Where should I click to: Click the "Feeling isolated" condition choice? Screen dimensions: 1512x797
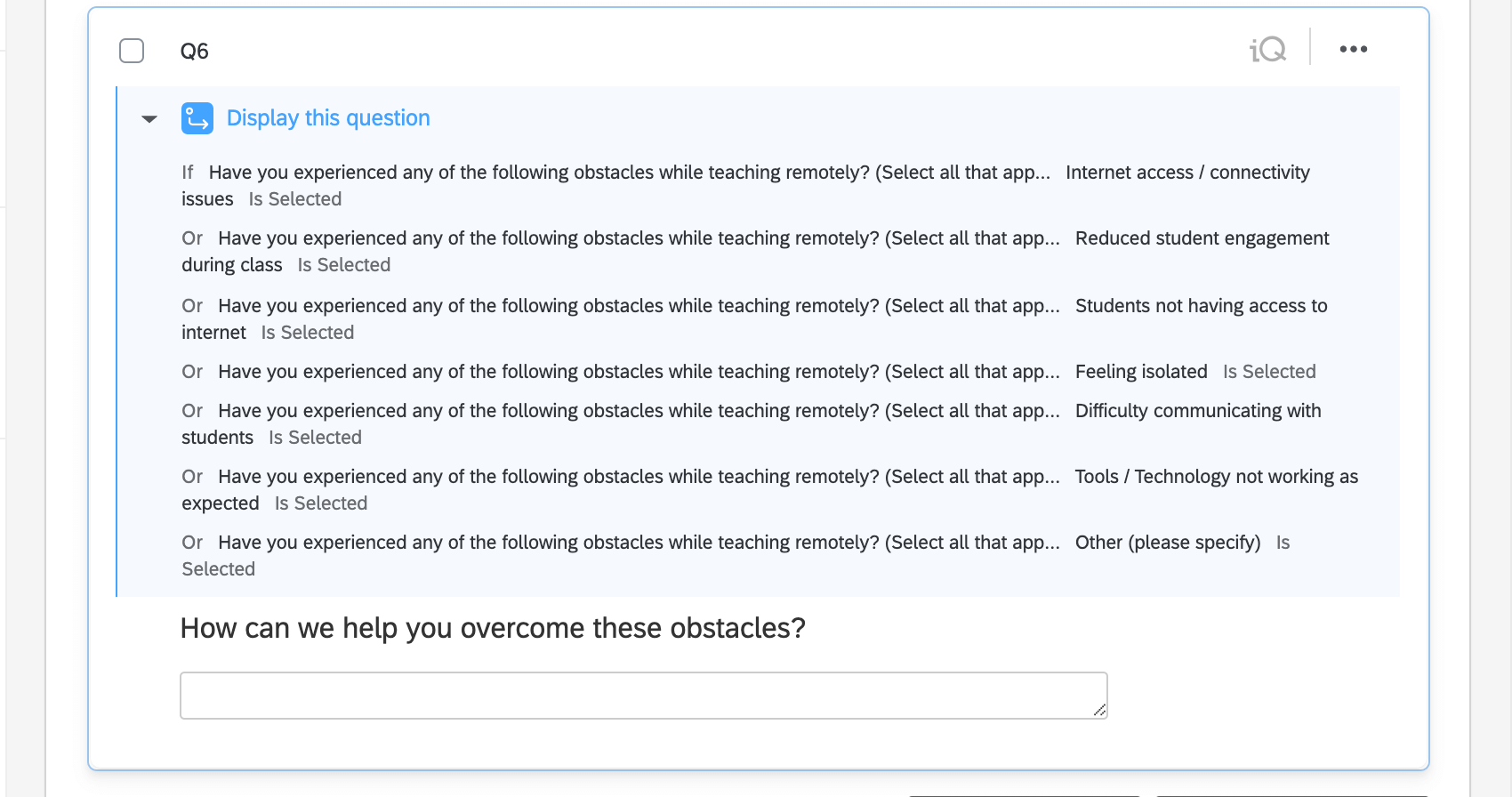(1141, 372)
